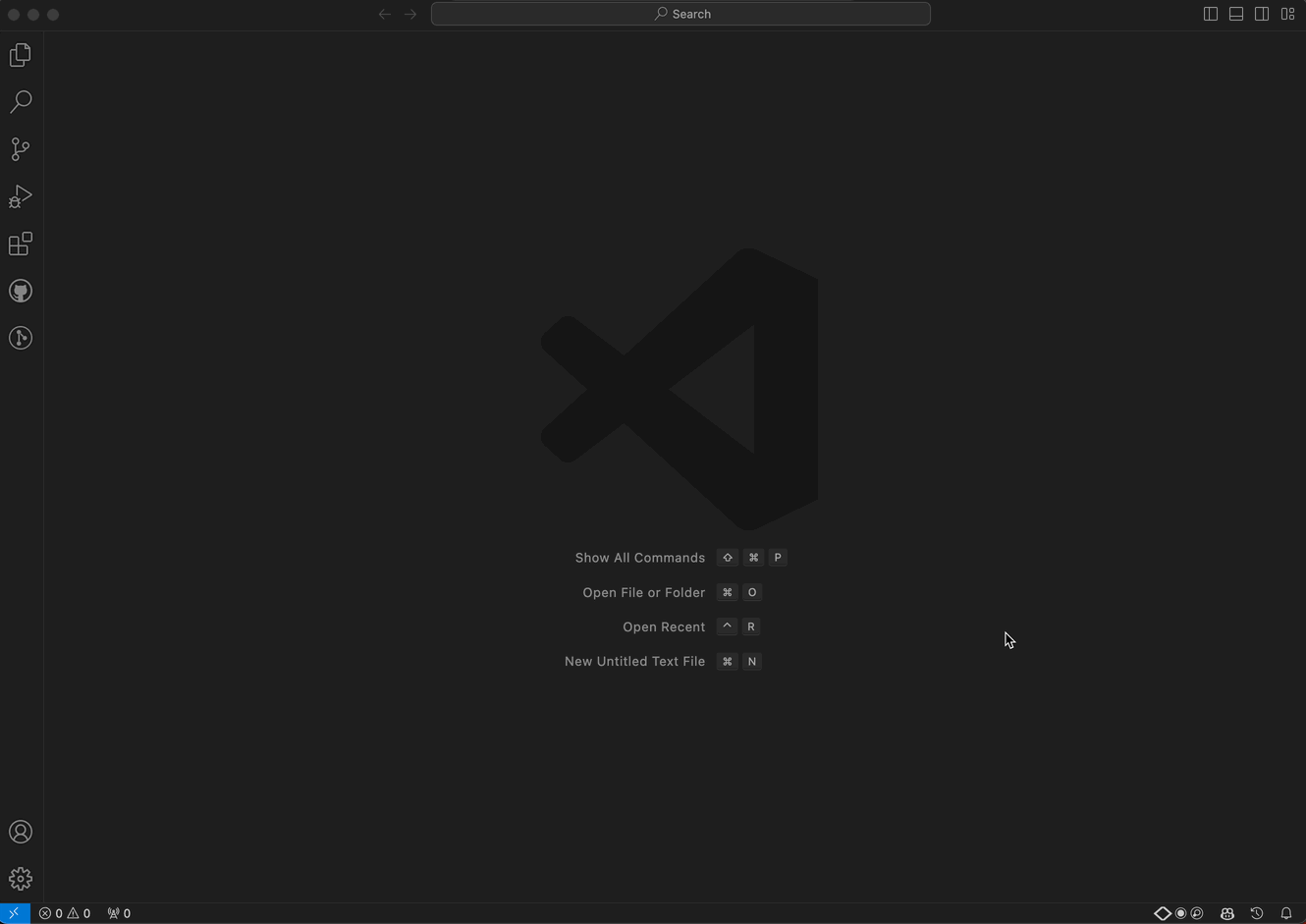Open the Manage gear menu

[21, 879]
